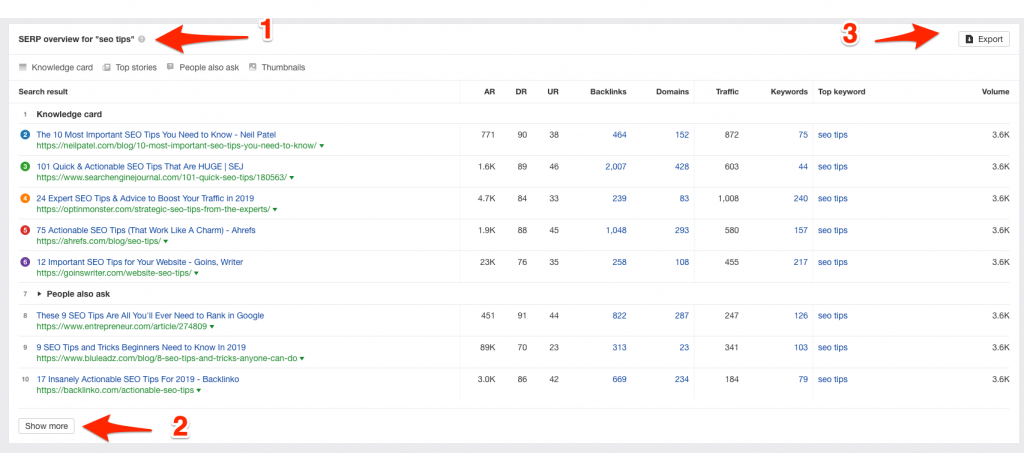Click the red position 5 badge
The image size is (1024, 453).
pos(25,230)
